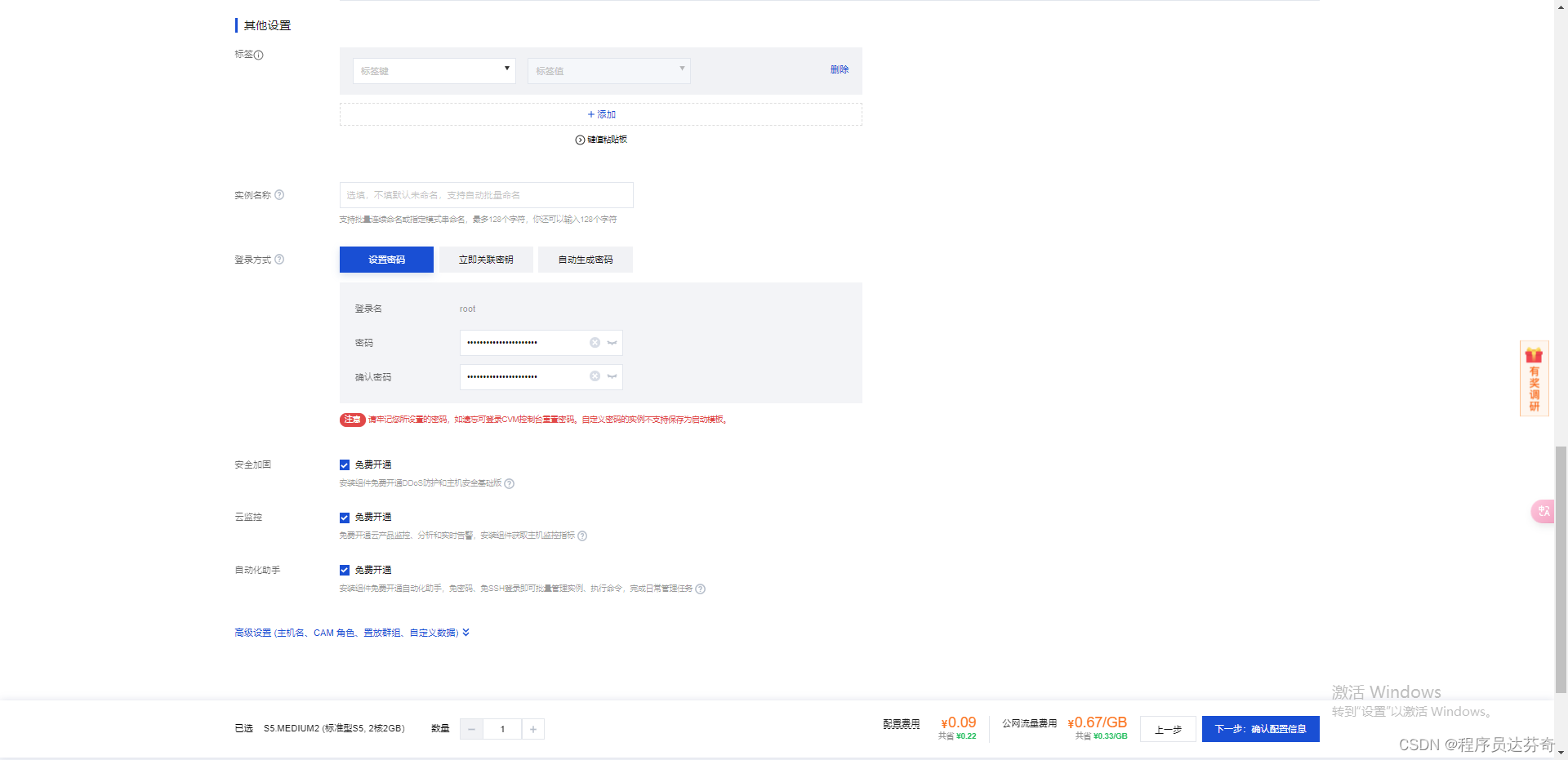Open the 实例名称 help question icon
1568x760 pixels.
(279, 194)
